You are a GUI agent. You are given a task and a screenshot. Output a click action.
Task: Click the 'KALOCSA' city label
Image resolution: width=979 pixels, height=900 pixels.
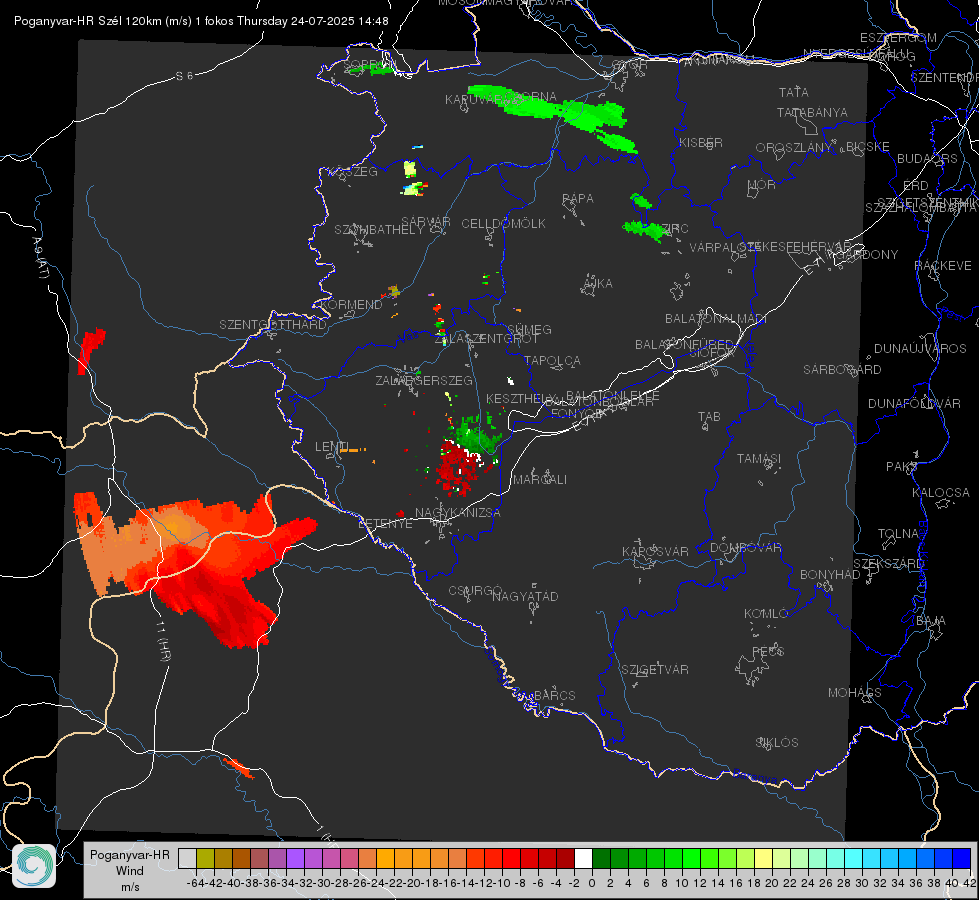pyautogui.click(x=941, y=493)
